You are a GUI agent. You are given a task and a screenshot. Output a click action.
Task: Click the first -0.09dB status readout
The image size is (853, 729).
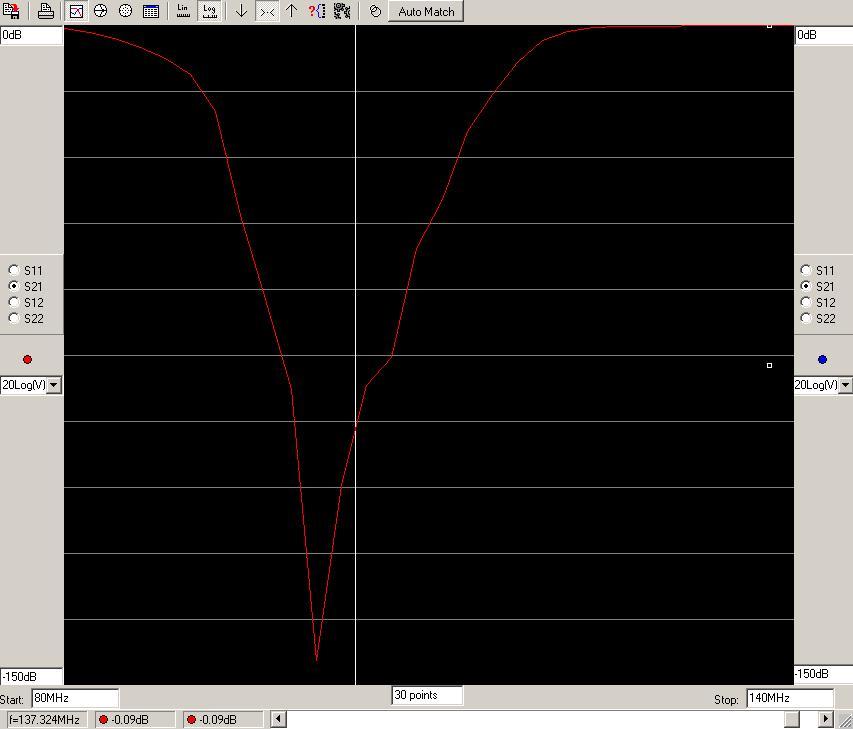click(x=135, y=719)
